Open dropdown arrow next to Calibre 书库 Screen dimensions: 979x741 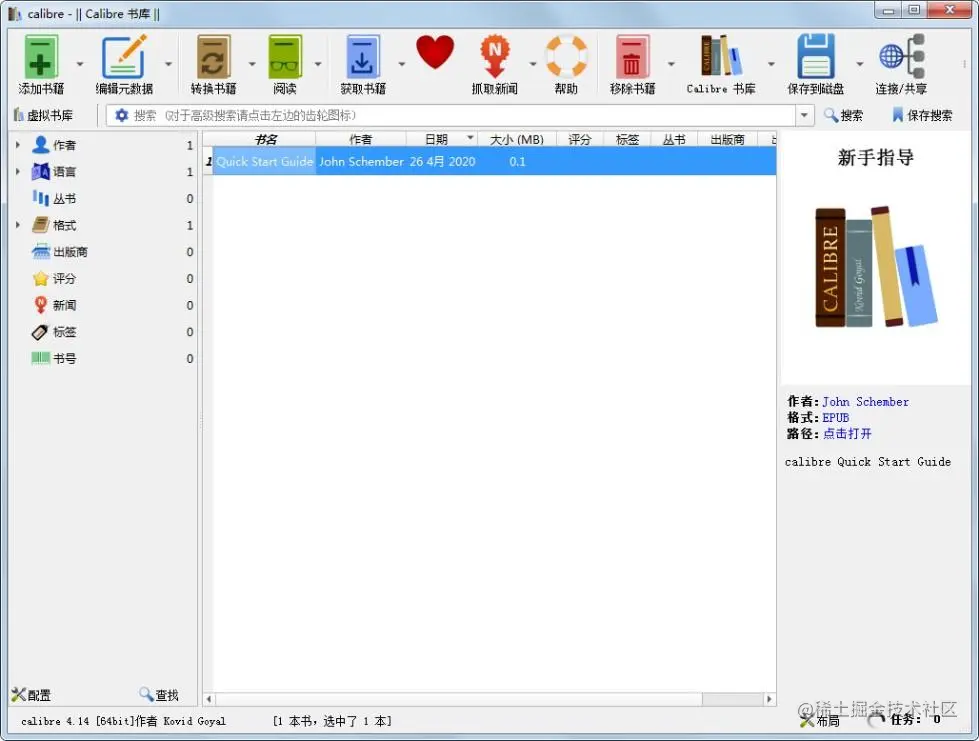[x=771, y=64]
